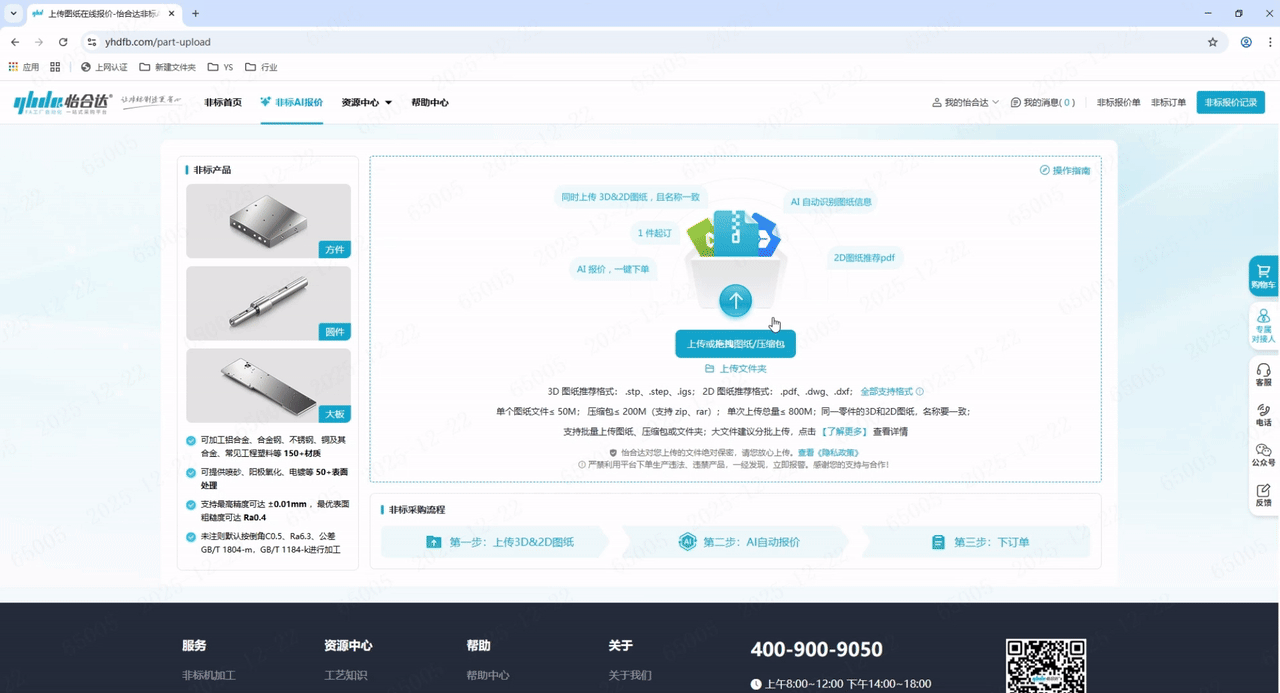The height and width of the screenshot is (693, 1280).
Task: Open the 帮助中心 nav item
Action: point(429,103)
